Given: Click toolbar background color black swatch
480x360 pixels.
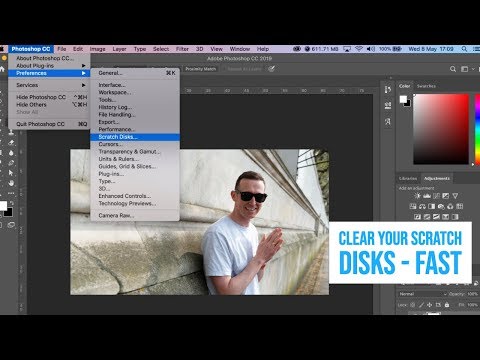Looking at the screenshot, I should click(x=9, y=213).
